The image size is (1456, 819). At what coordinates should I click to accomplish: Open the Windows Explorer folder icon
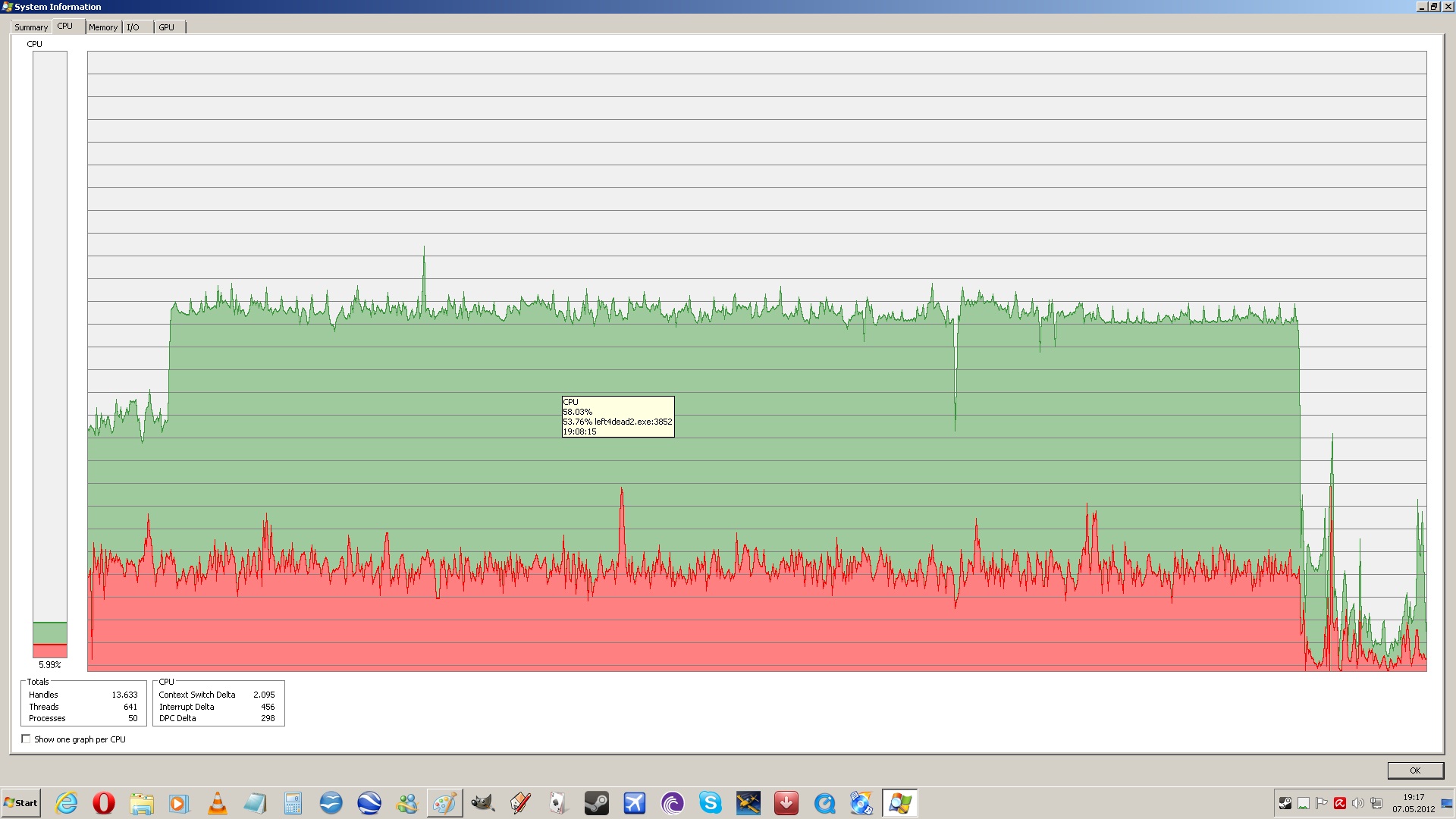pos(142,803)
